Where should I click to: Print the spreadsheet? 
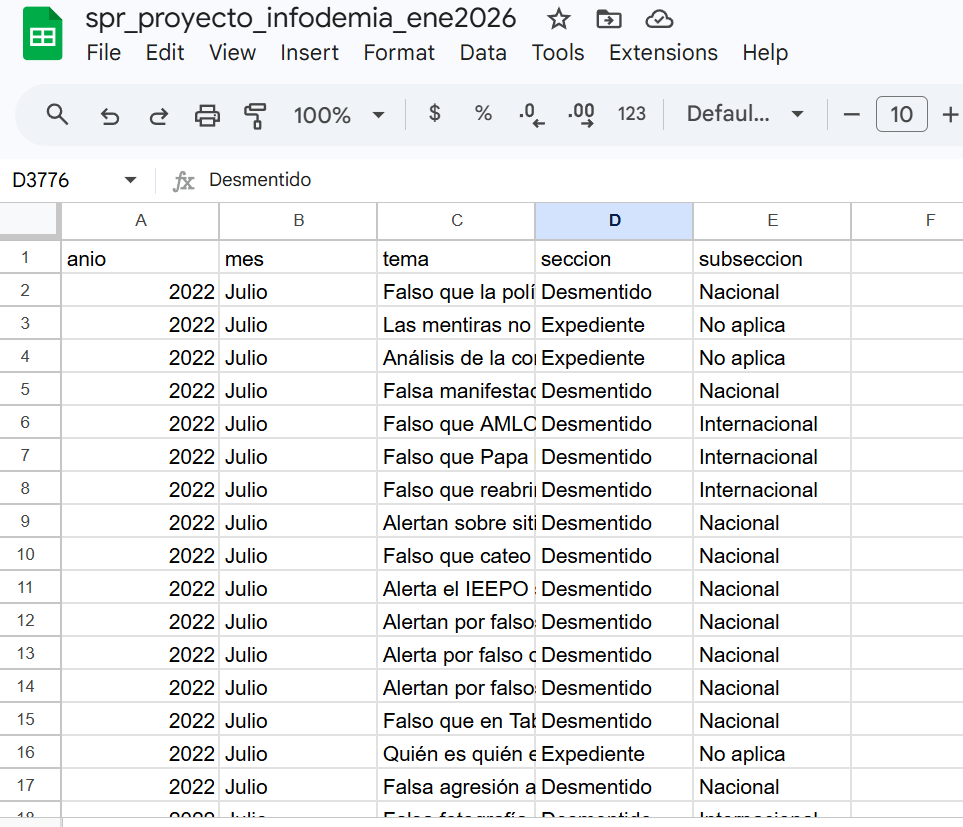(207, 115)
